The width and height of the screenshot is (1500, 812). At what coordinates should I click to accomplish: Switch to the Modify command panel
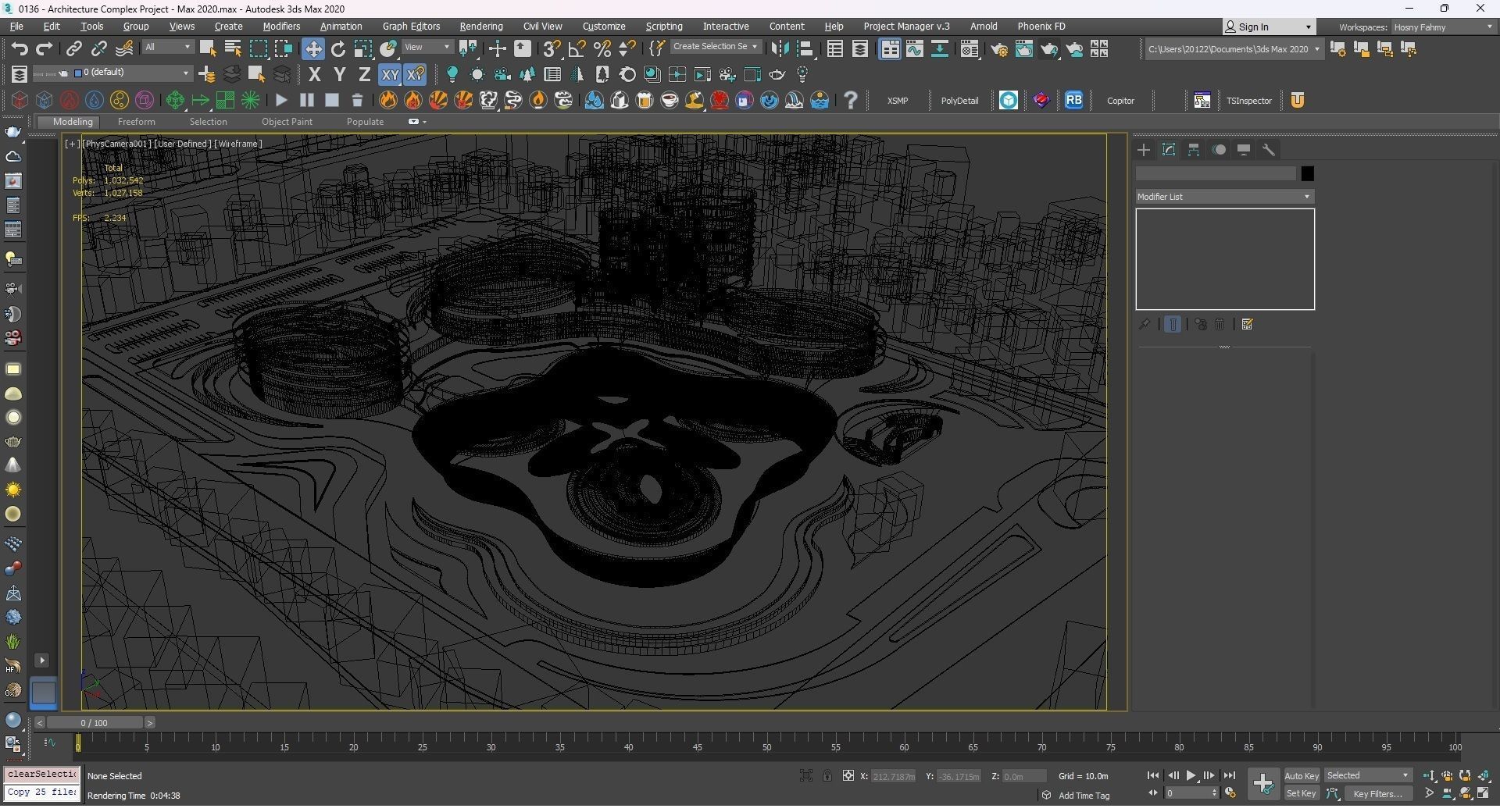click(1169, 150)
